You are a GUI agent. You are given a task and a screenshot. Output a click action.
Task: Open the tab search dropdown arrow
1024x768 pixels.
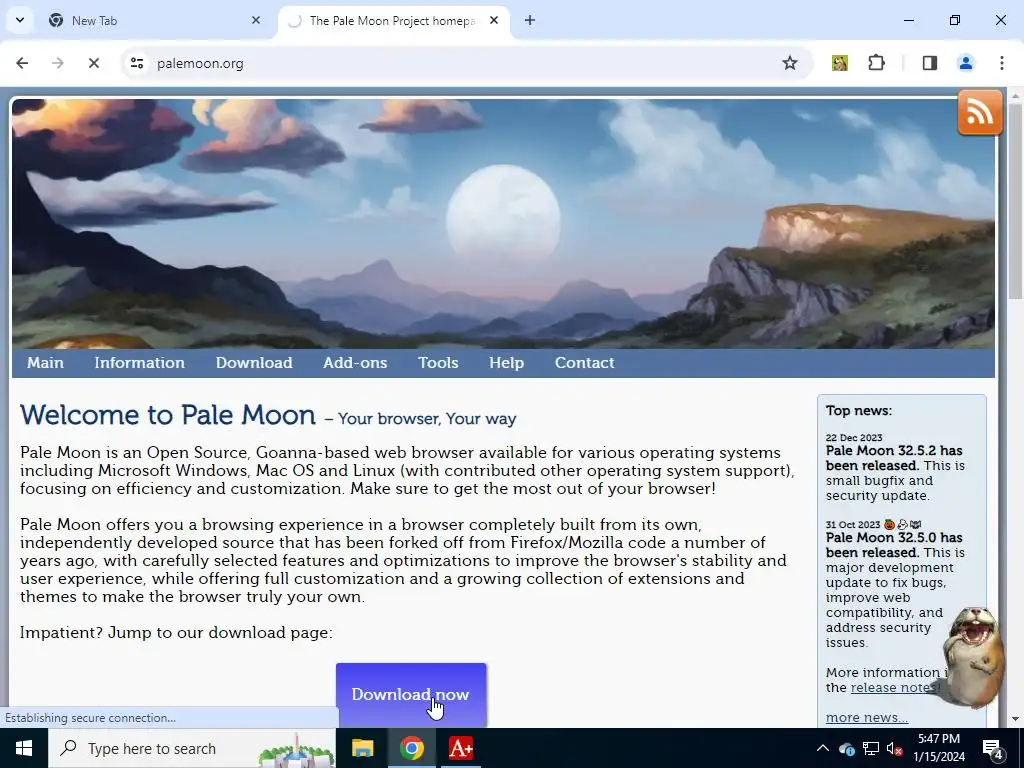pyautogui.click(x=20, y=20)
